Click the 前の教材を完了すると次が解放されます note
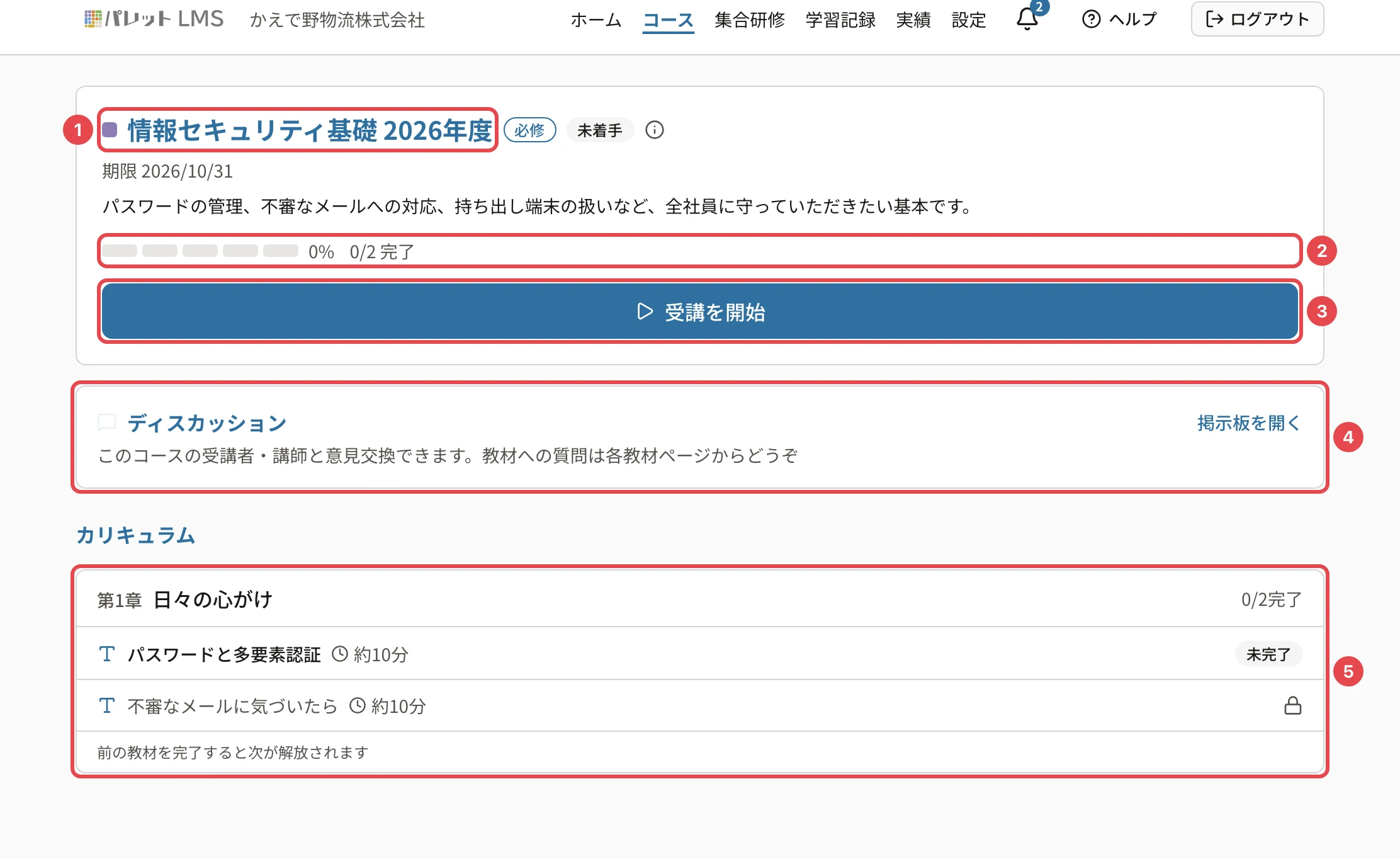Image resolution: width=1400 pixels, height=859 pixels. [x=233, y=752]
